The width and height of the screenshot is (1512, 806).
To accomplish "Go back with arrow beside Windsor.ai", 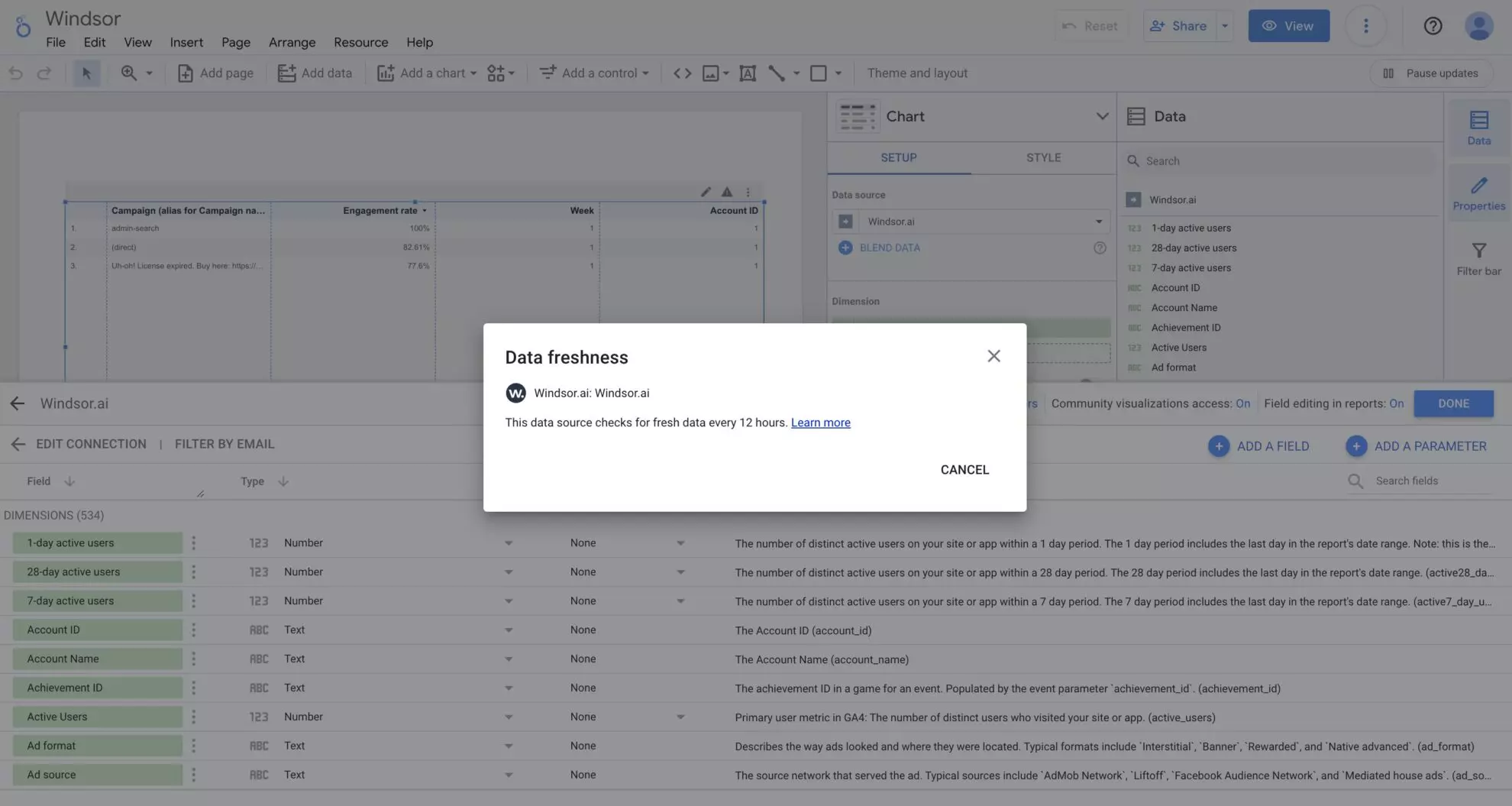I will [x=18, y=403].
